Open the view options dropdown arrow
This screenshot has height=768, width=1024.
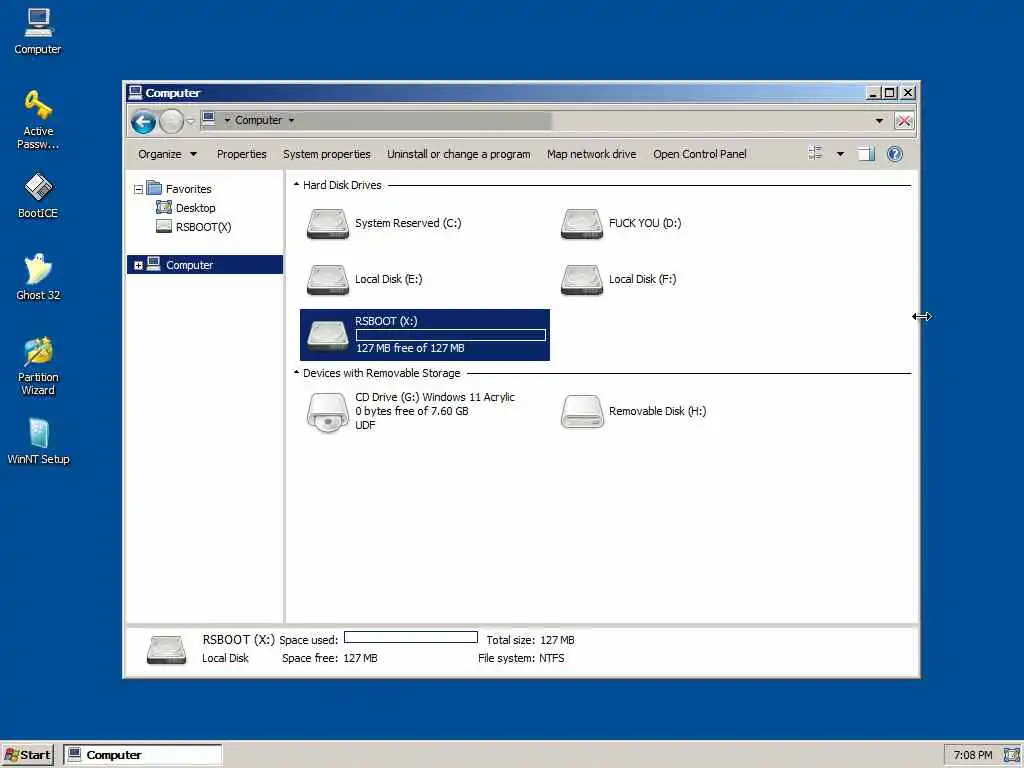pos(840,154)
